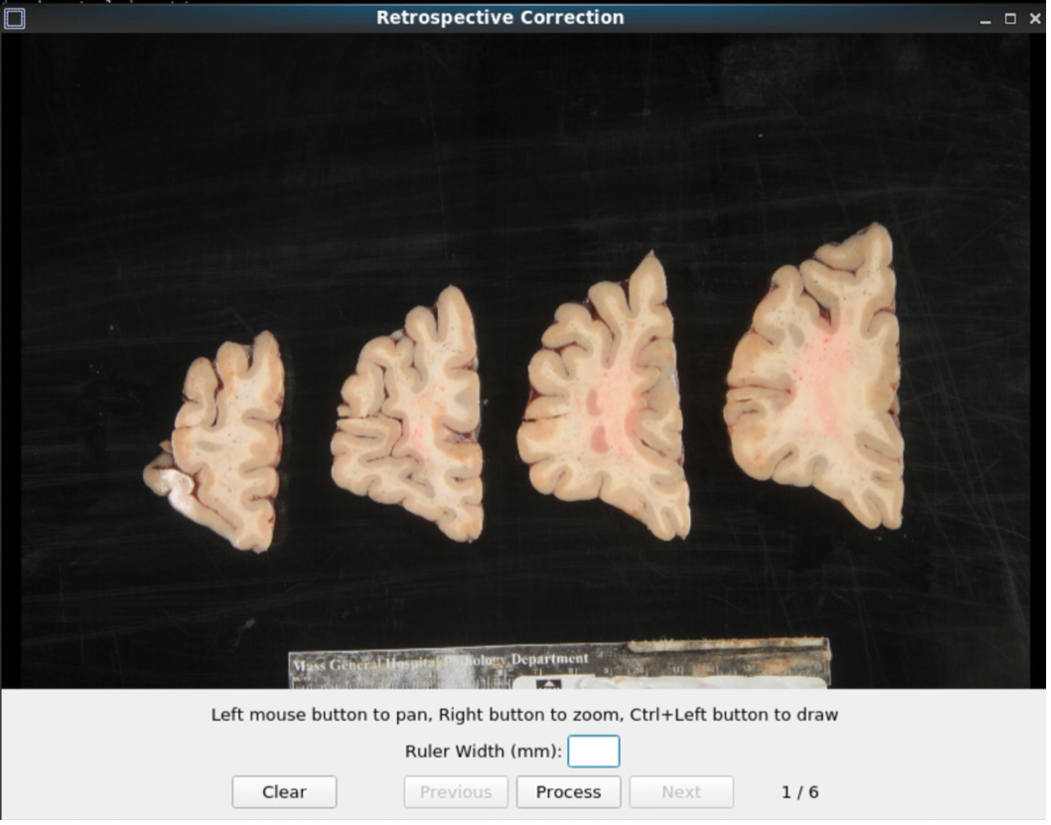Click the 'Retrospective Correction' title bar text
The width and height of the screenshot is (1051, 825).
500,18
